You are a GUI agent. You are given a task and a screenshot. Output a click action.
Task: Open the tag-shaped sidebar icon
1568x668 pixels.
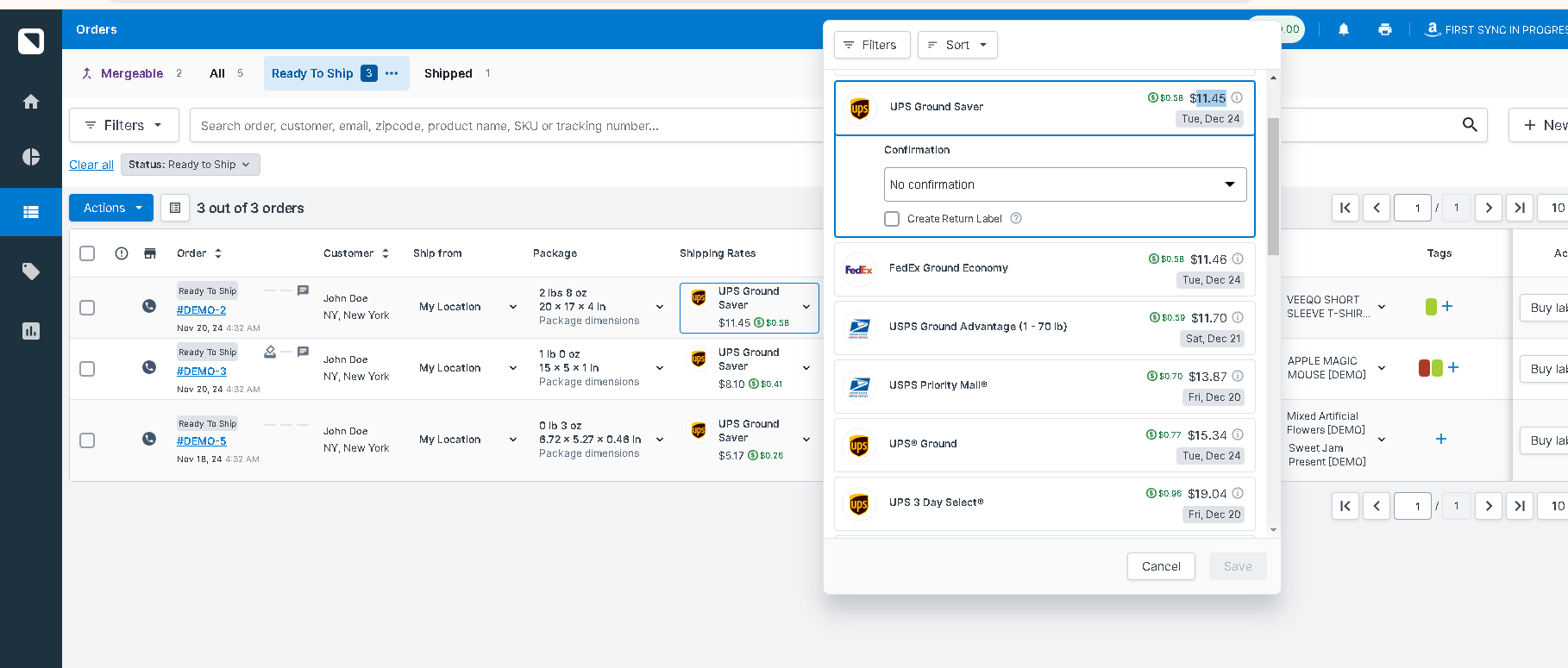pyautogui.click(x=31, y=272)
